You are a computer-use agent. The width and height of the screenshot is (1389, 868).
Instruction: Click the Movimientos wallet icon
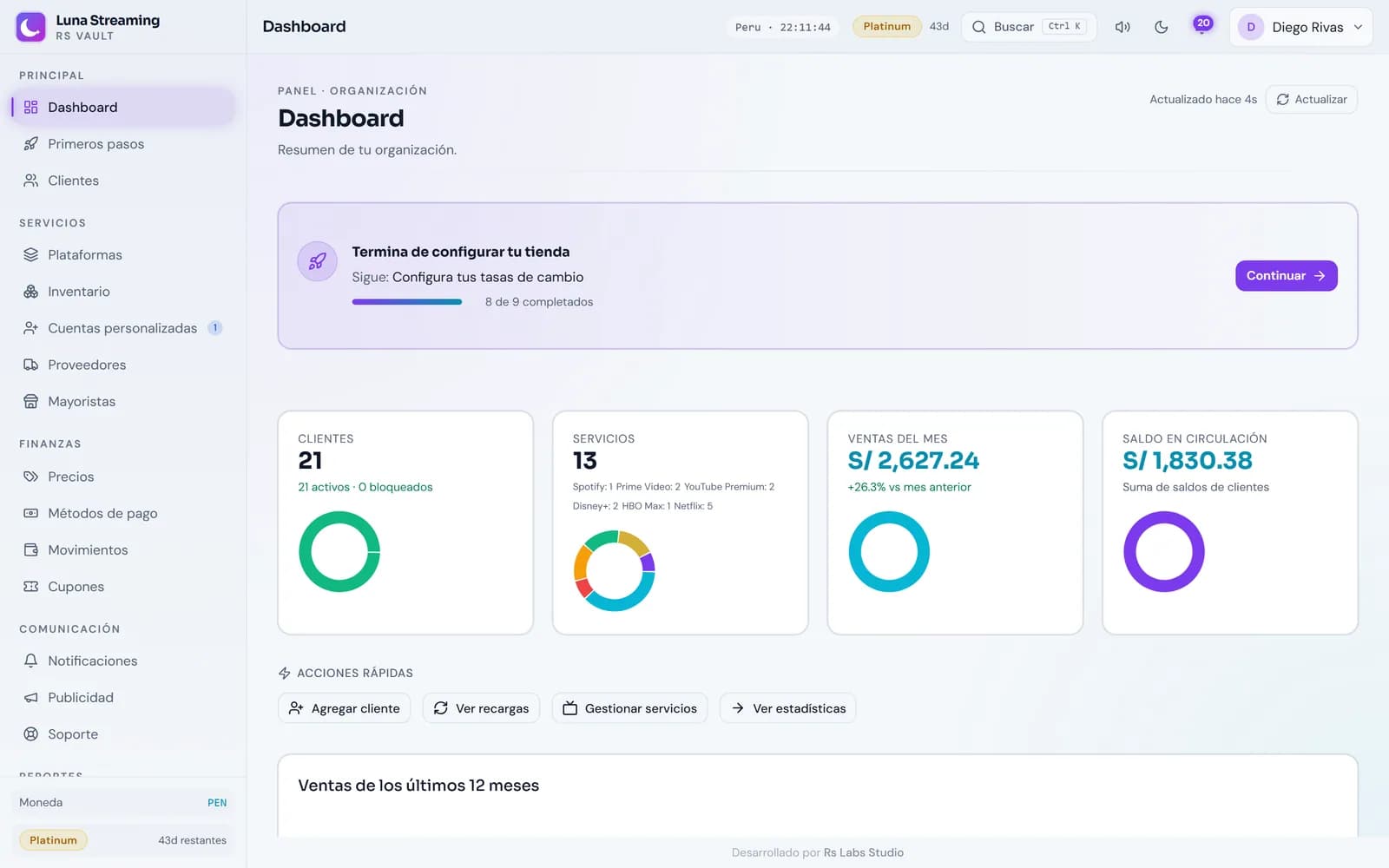pyautogui.click(x=31, y=550)
